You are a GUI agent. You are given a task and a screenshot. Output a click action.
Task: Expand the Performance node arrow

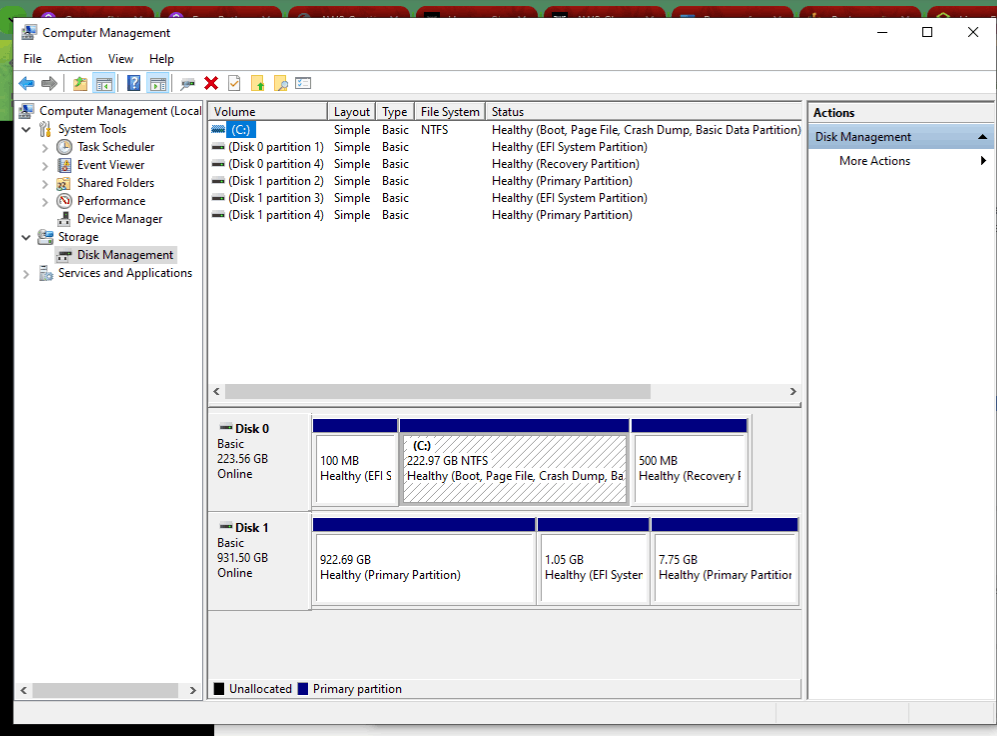click(45, 202)
